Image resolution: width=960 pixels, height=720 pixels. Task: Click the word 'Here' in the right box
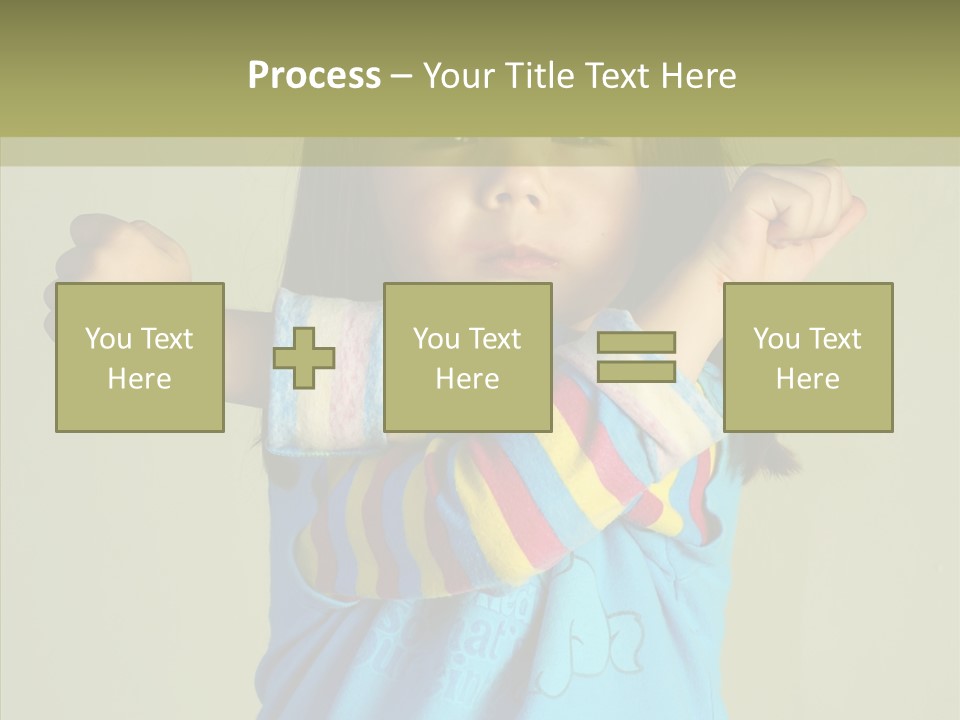(807, 378)
